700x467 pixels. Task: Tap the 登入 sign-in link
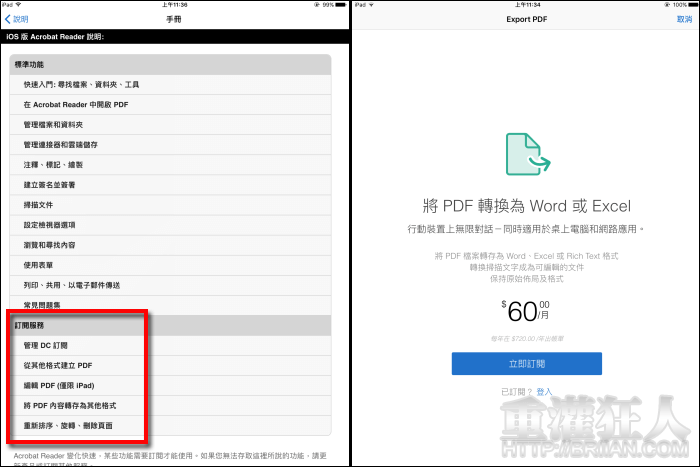pos(543,393)
